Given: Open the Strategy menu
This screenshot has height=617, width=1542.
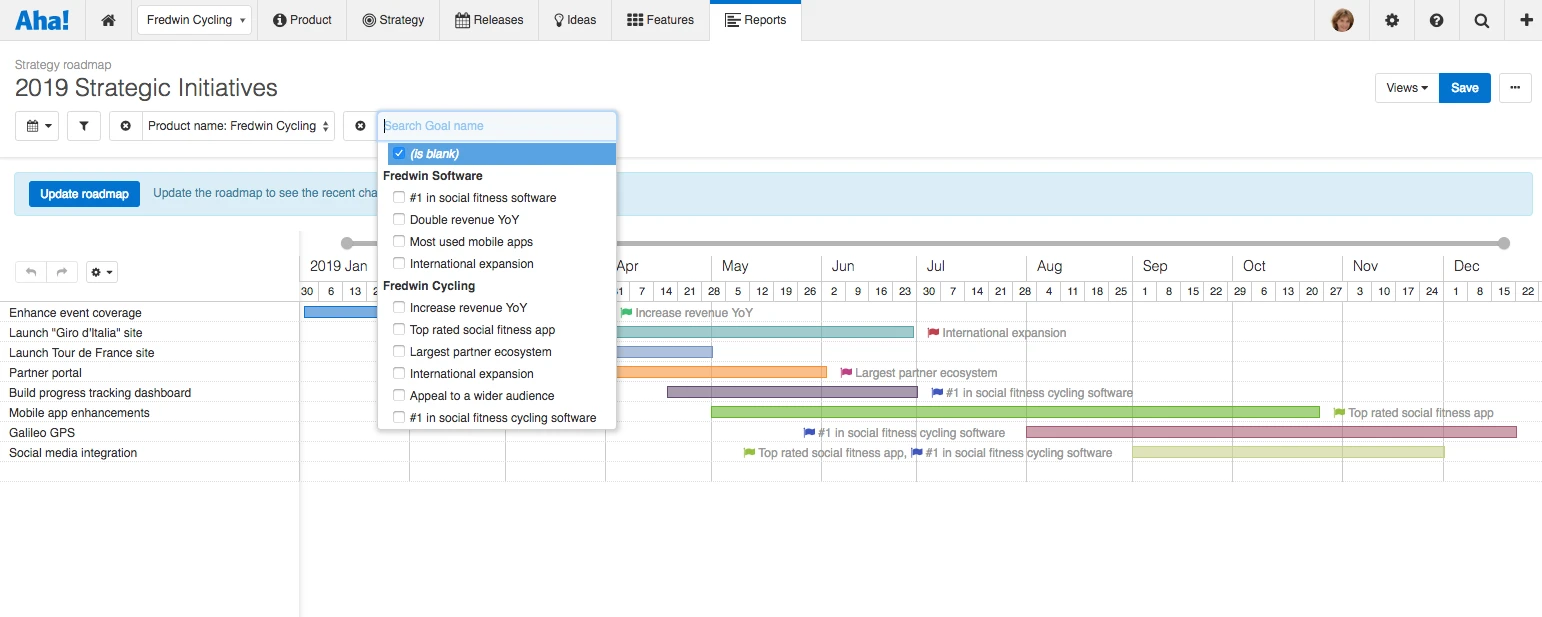Looking at the screenshot, I should [x=393, y=20].
